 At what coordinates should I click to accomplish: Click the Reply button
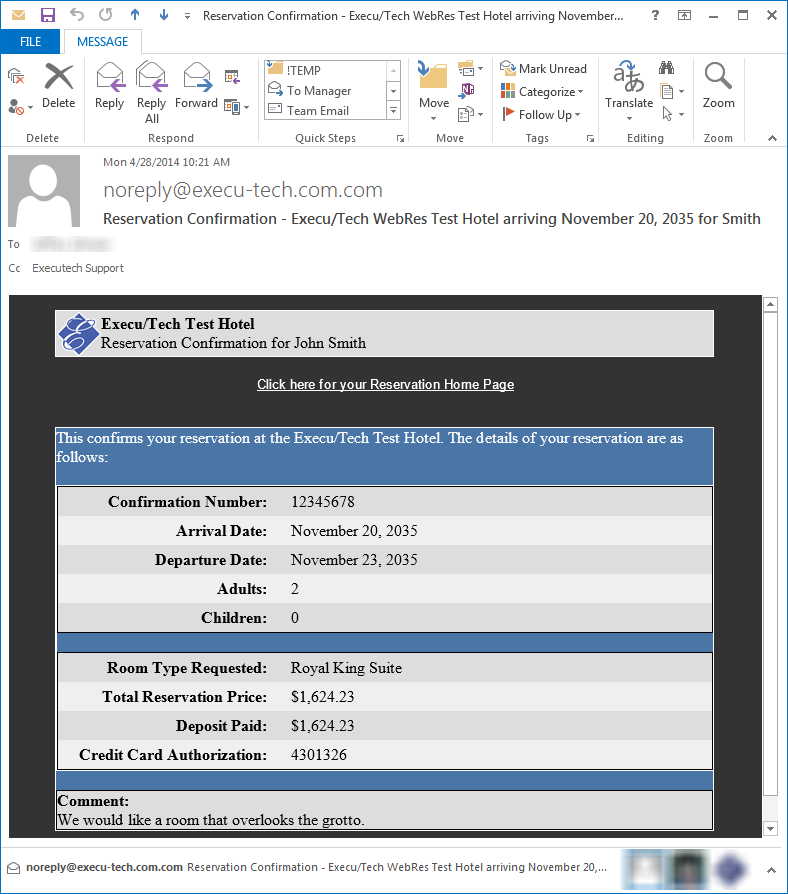[109, 86]
